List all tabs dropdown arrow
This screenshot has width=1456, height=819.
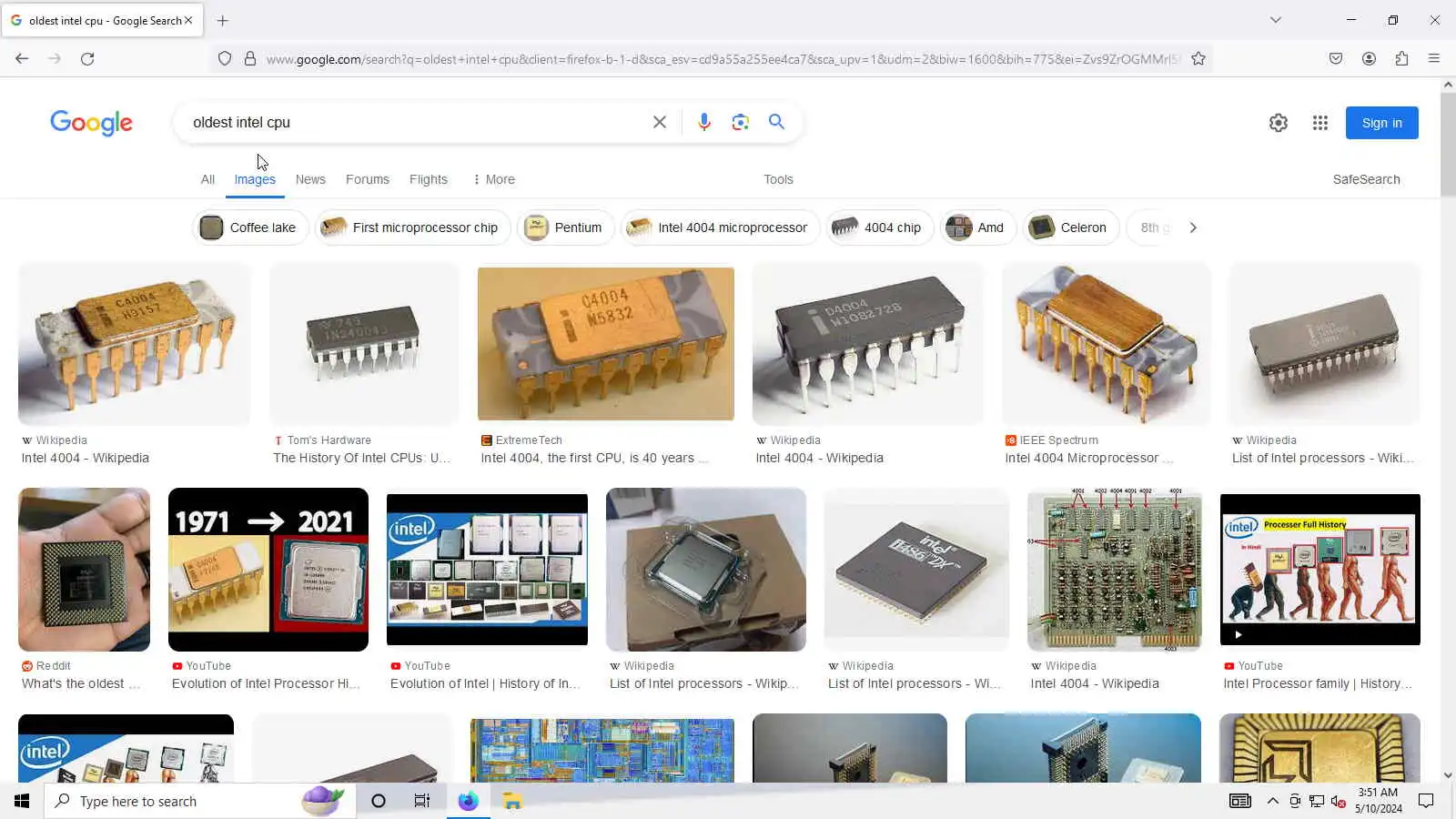[x=1276, y=20]
